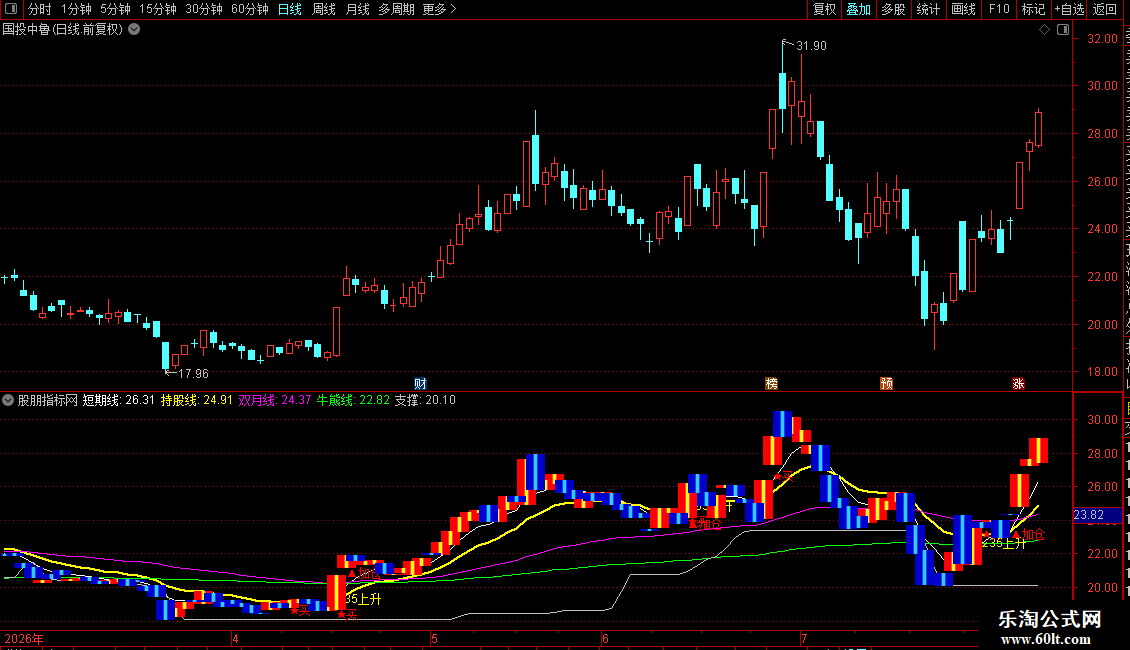Click month 4 on time axis
This screenshot has width=1130, height=650.
(x=235, y=638)
